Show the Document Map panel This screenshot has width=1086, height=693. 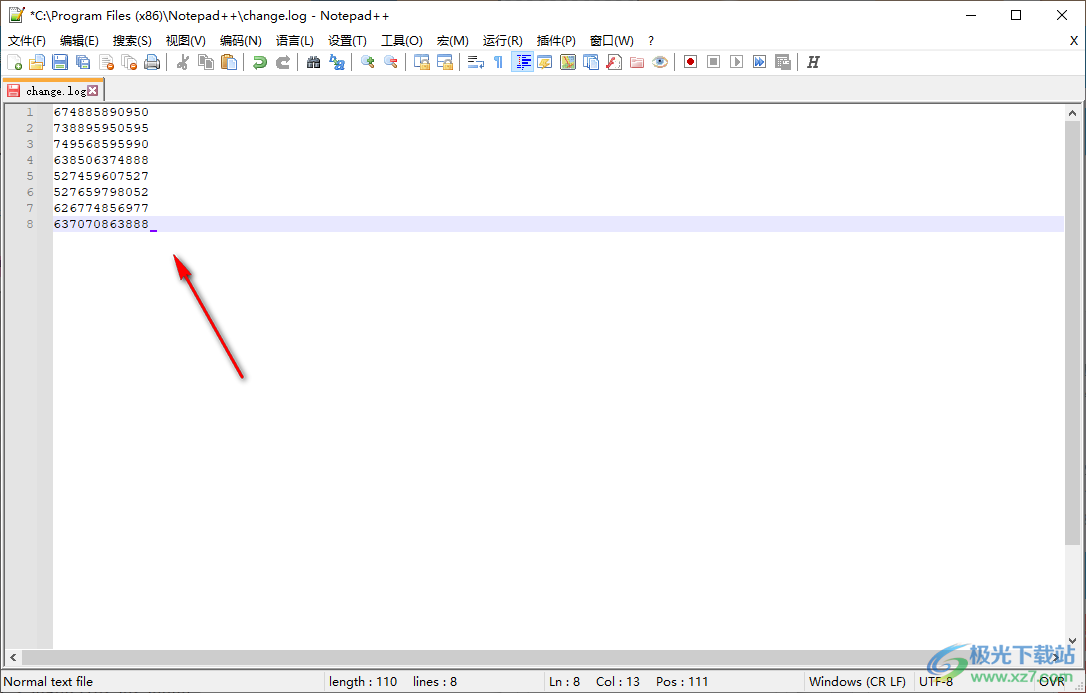coord(568,62)
